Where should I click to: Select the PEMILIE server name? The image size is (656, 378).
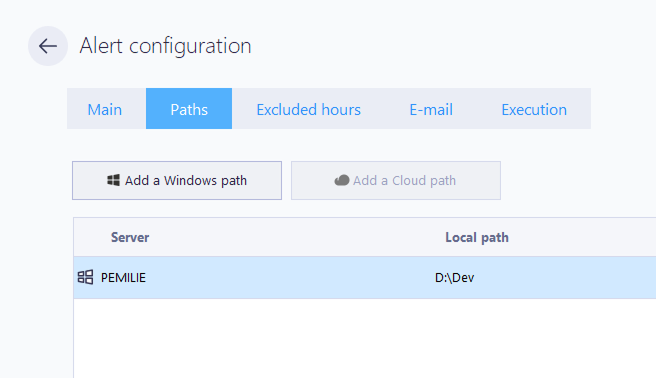pyautogui.click(x=123, y=278)
